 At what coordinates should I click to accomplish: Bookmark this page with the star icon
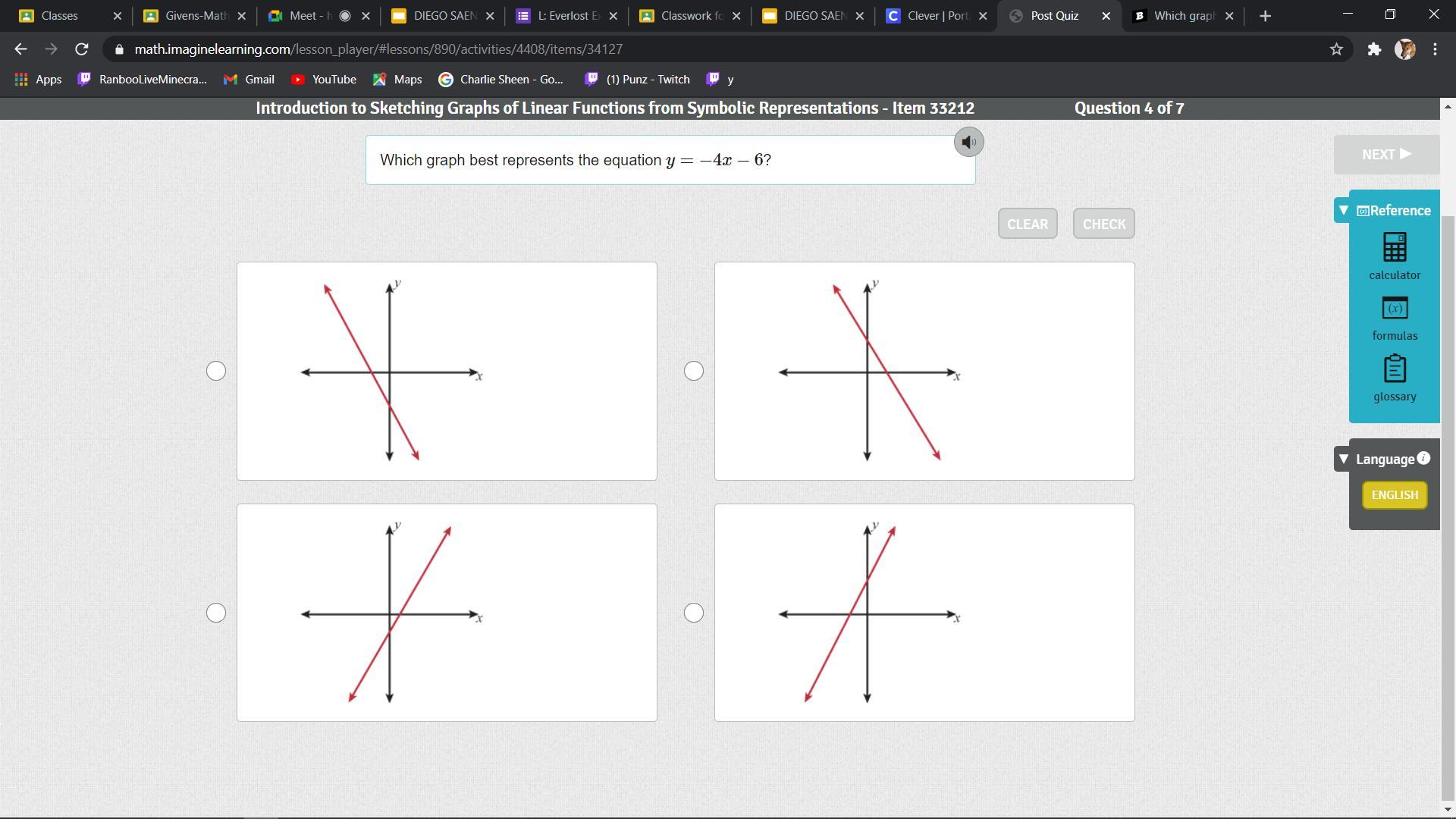[x=1336, y=49]
